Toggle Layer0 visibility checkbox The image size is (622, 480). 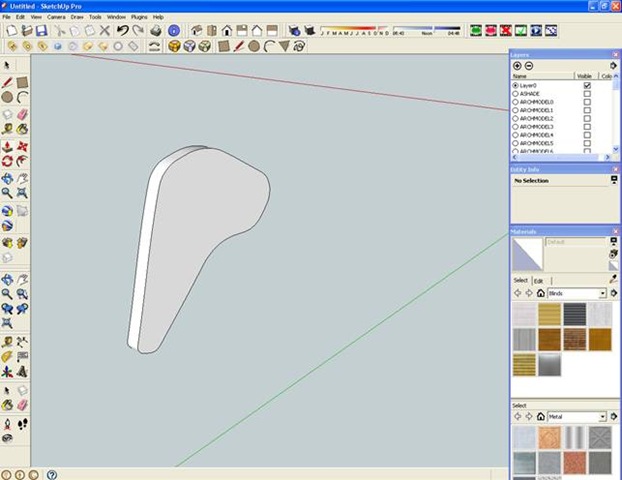[x=587, y=86]
